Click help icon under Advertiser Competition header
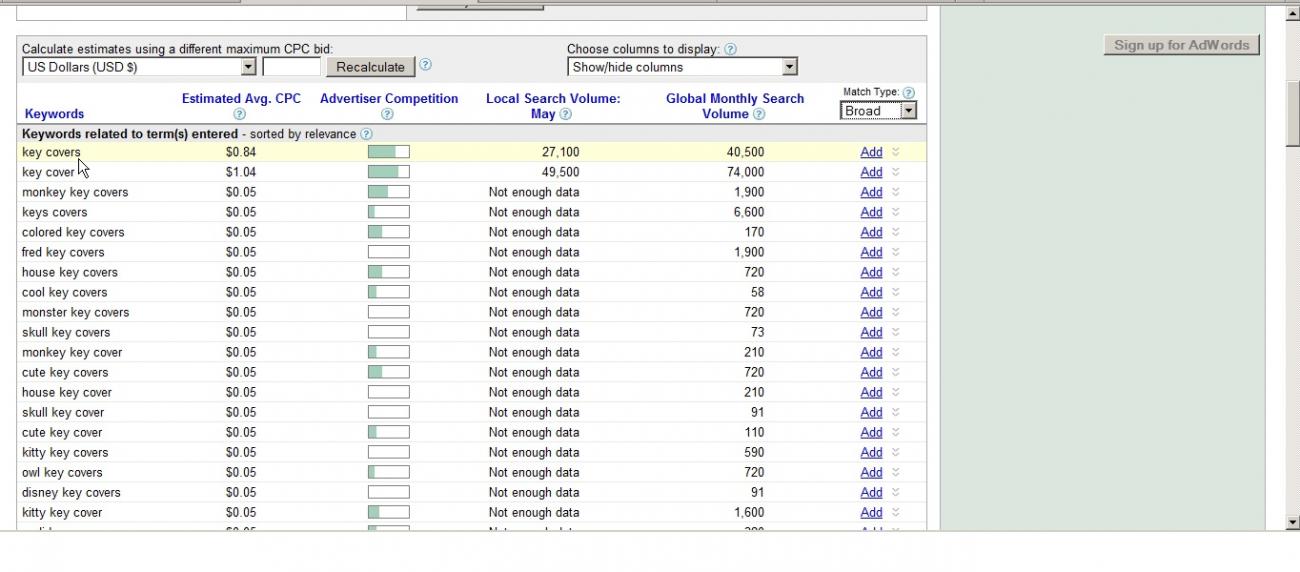 (x=387, y=115)
